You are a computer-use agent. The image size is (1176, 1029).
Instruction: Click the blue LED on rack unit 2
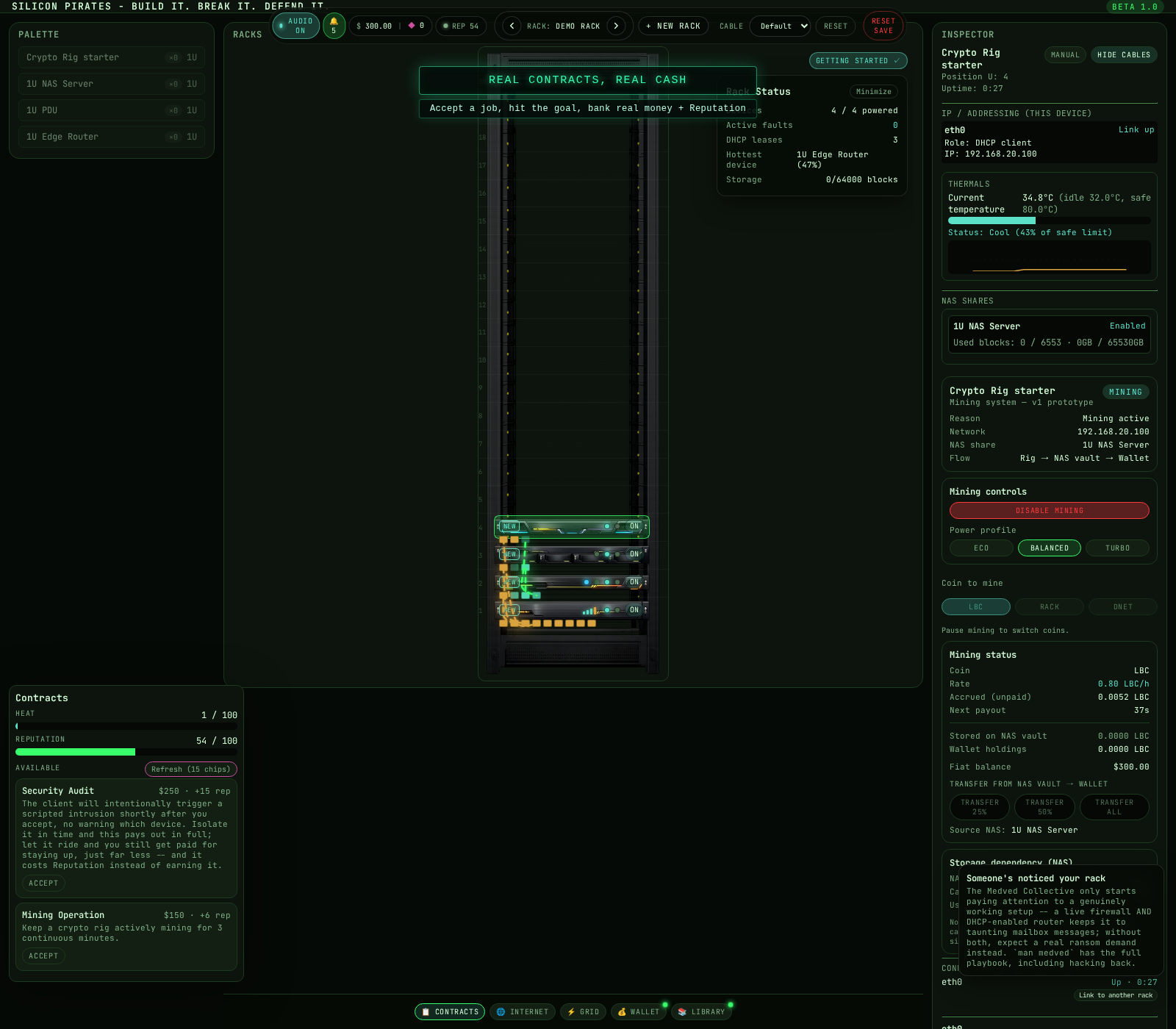(587, 582)
